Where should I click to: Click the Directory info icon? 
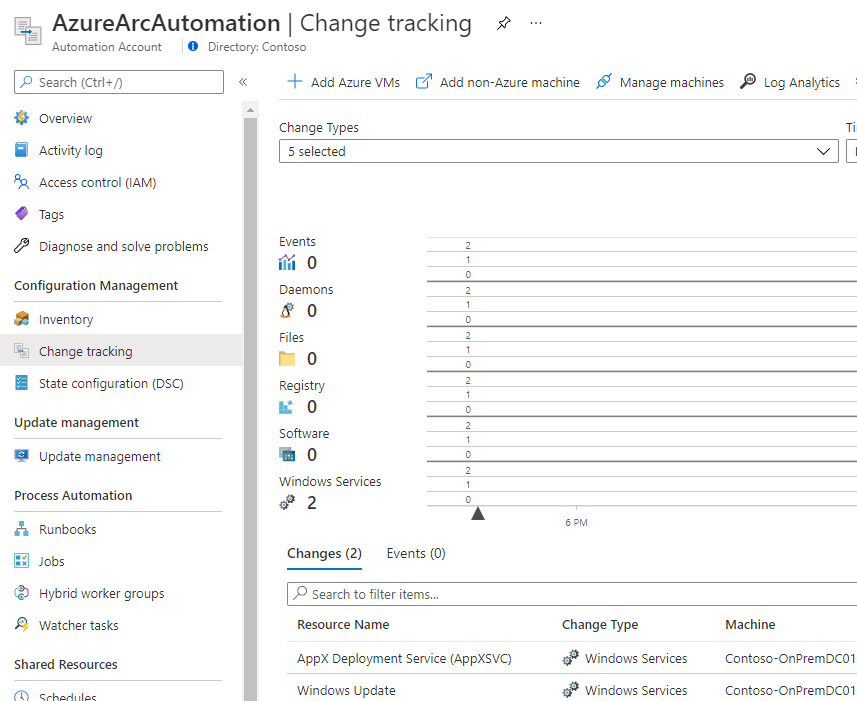194,47
